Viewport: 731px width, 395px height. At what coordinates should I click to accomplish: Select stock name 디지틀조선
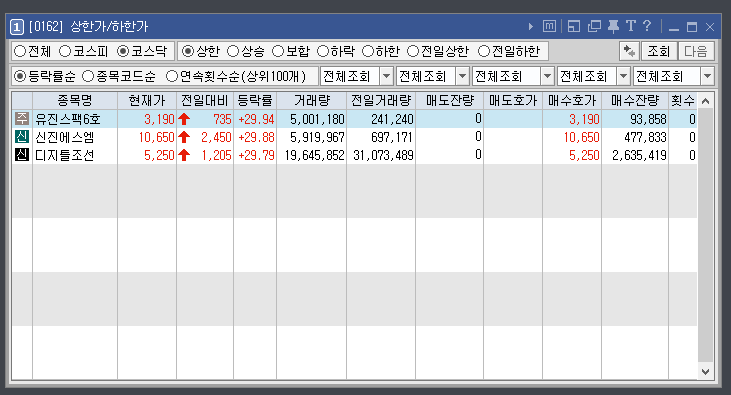click(x=65, y=155)
